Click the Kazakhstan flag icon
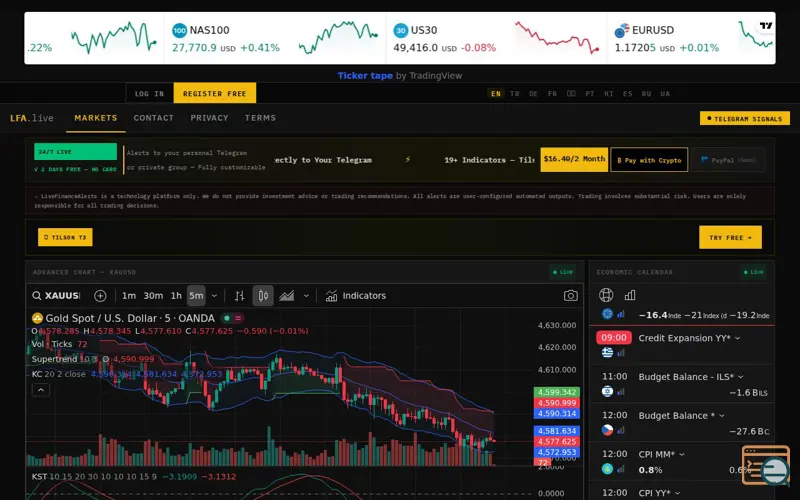 click(x=607, y=469)
